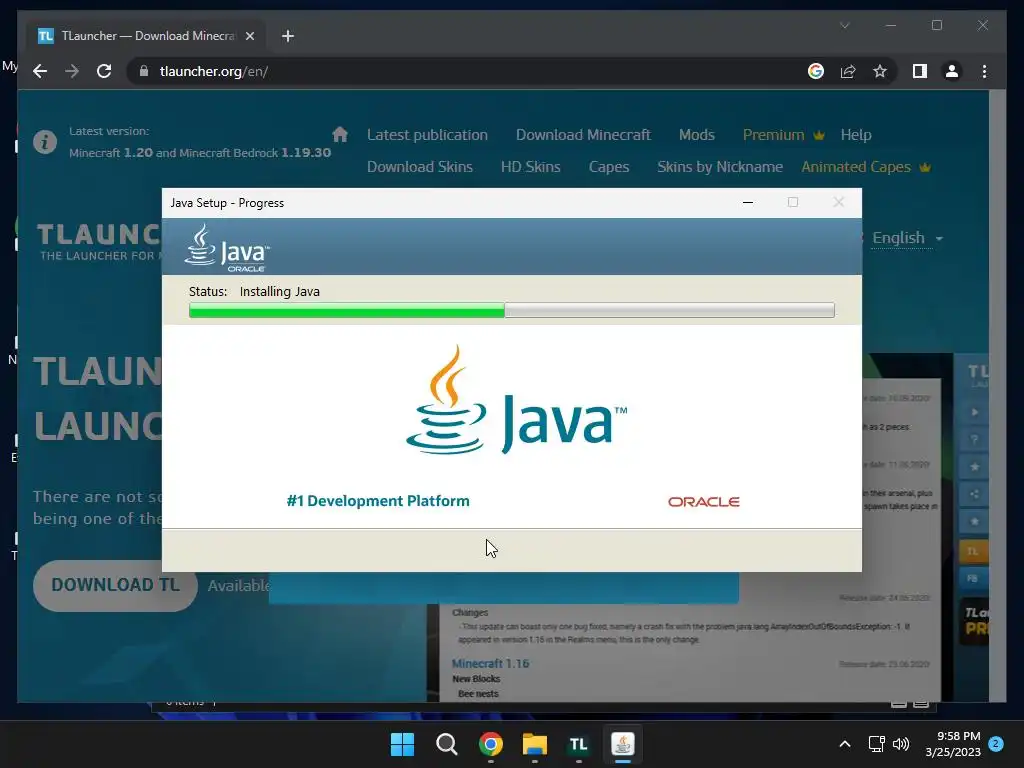This screenshot has width=1024, height=768.
Task: Open Chrome from the taskbar
Action: (x=490, y=744)
